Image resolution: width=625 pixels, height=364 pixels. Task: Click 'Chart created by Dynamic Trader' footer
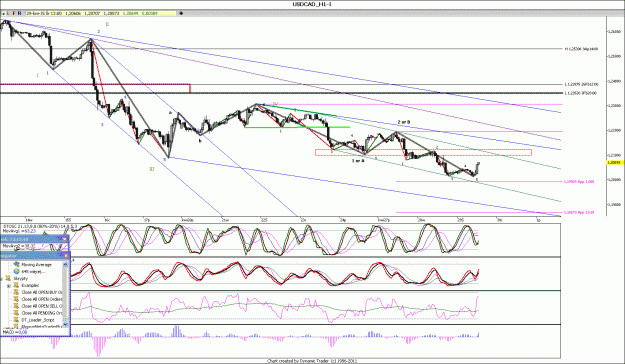coord(311,360)
